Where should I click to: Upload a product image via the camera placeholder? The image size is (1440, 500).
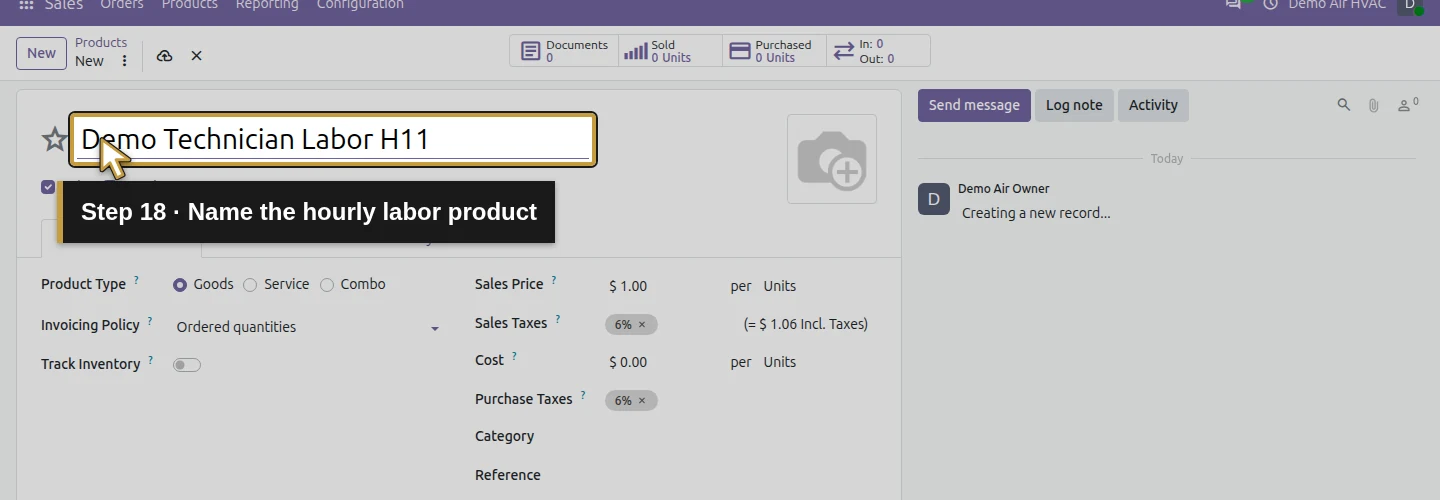(x=832, y=159)
